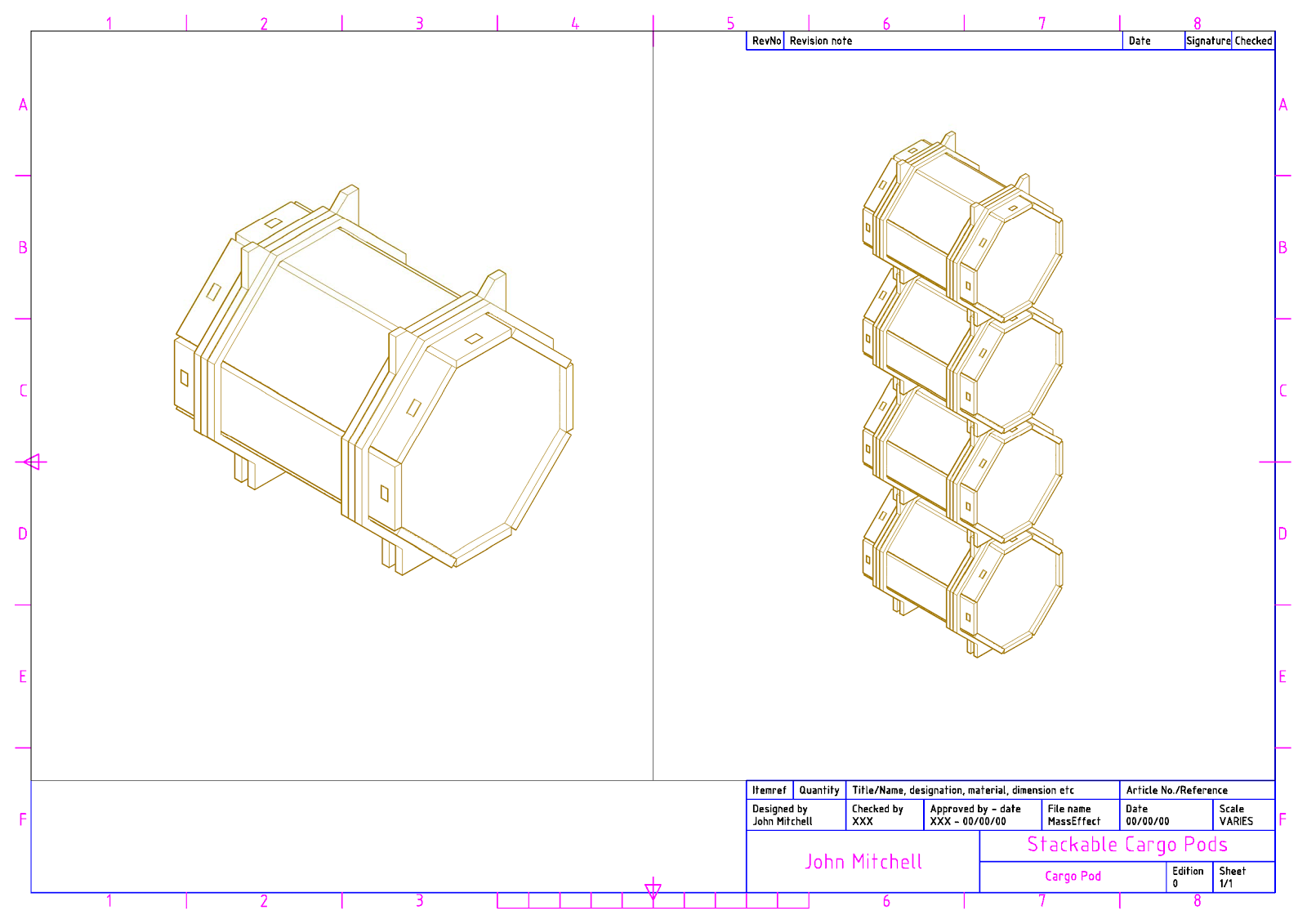The width and height of the screenshot is (1307, 924).
Task: Click the "Quantity" column label
Action: coord(819,790)
